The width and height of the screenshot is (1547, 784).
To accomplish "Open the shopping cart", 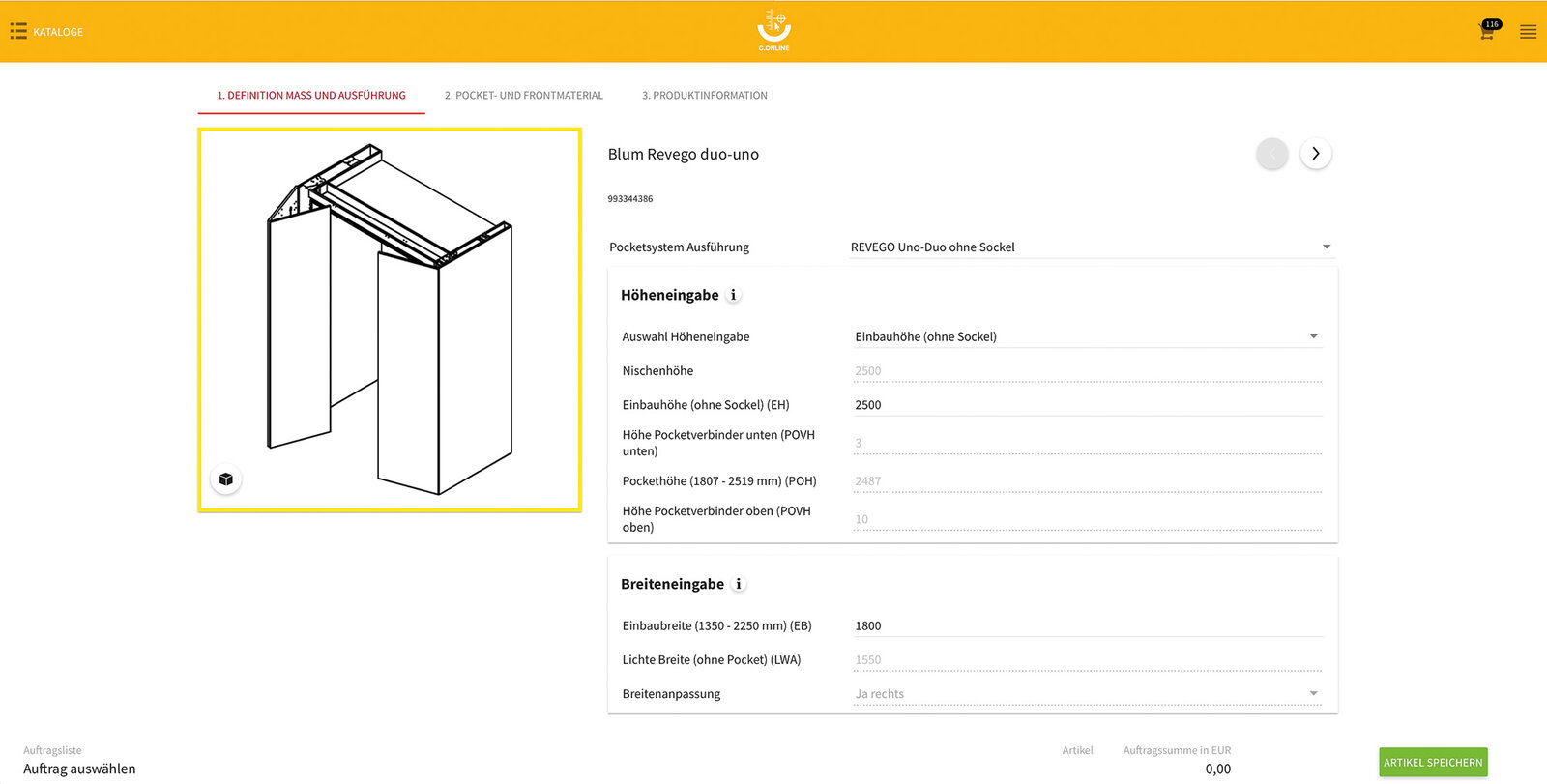I will point(1488,31).
